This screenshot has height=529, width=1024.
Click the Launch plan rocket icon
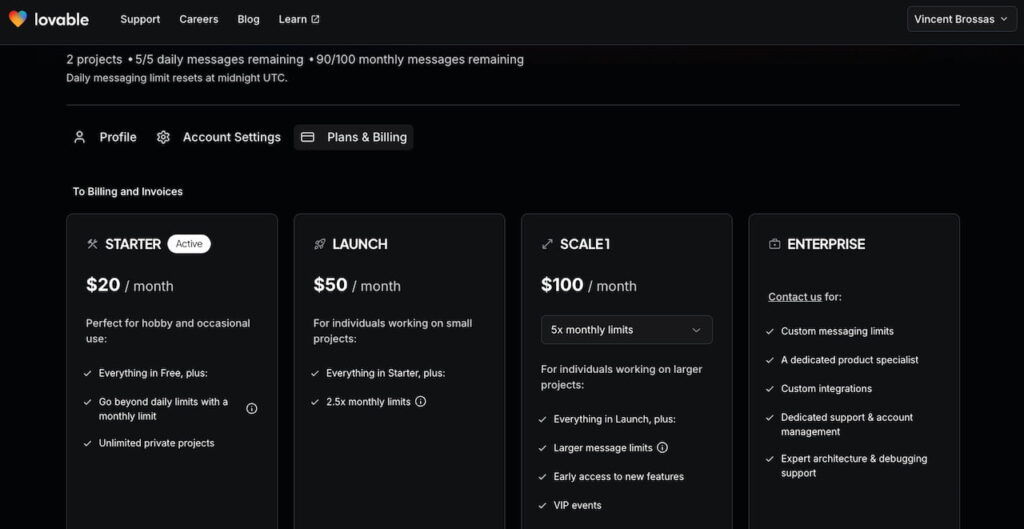319,244
